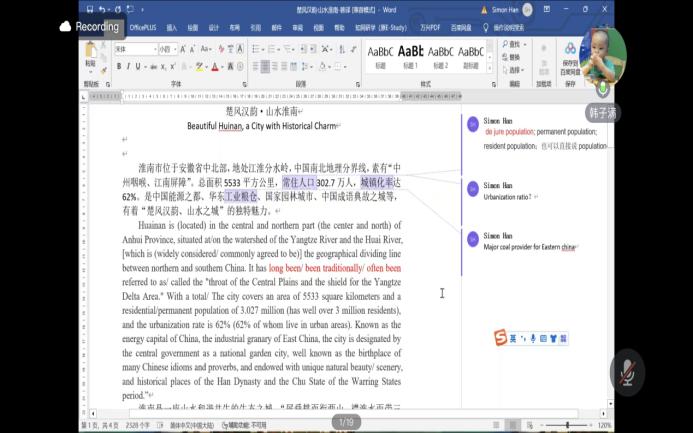Click the Replace (替换) tool
The width and height of the screenshot is (693, 433).
coord(515,57)
